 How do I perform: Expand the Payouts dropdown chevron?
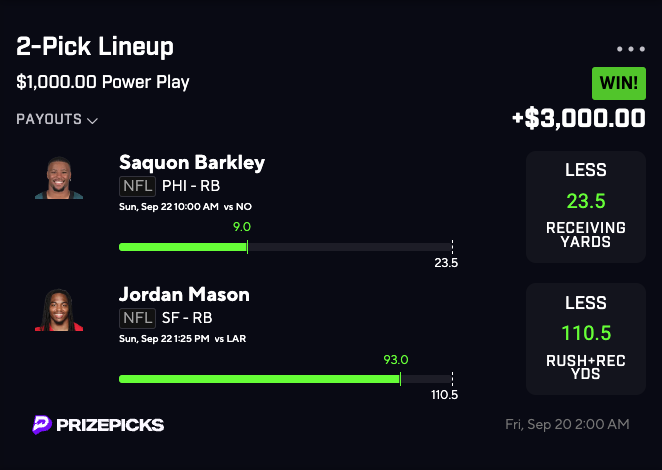(x=93, y=121)
